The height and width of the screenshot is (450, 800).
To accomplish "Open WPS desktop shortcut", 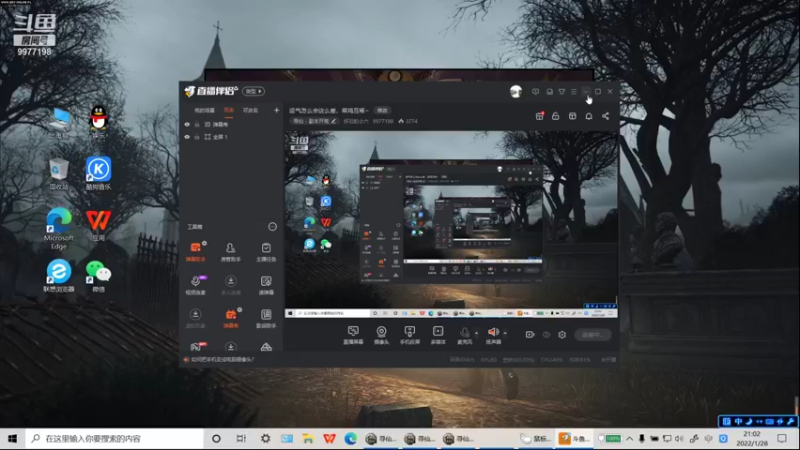I will click(x=98, y=225).
